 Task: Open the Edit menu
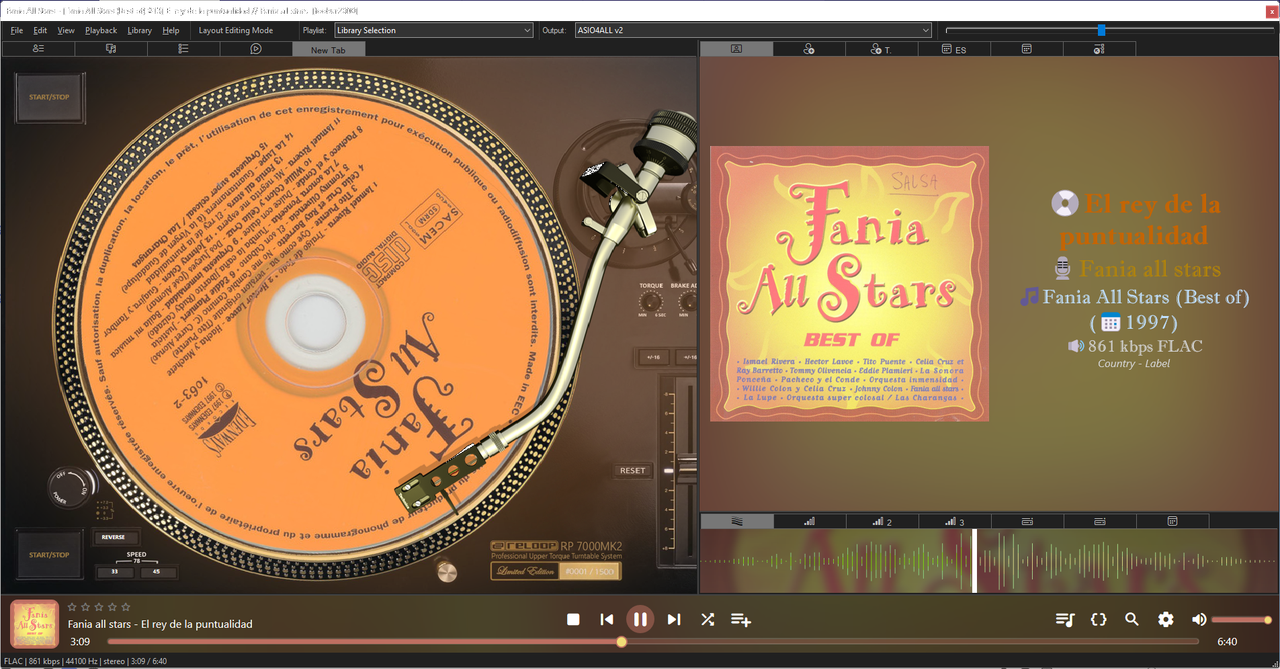[x=40, y=30]
